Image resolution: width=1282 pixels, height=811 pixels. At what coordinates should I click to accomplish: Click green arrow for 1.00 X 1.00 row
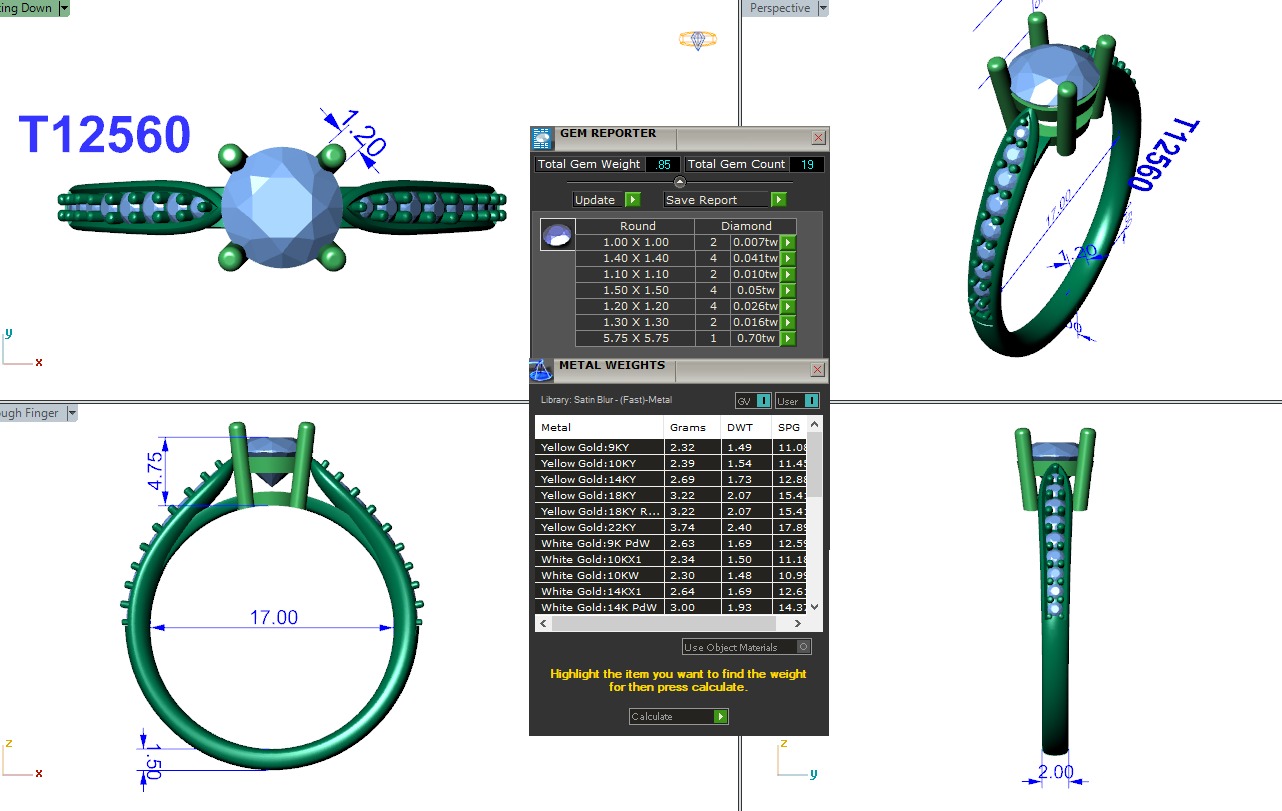coord(788,242)
